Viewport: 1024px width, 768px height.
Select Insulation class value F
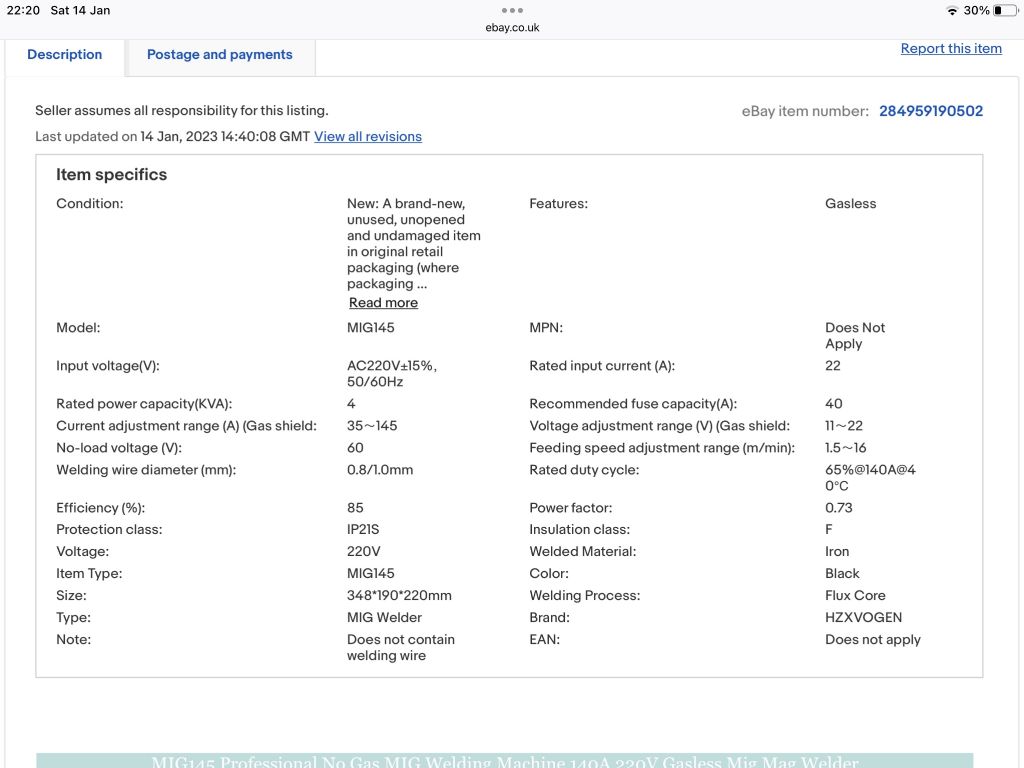(x=829, y=529)
